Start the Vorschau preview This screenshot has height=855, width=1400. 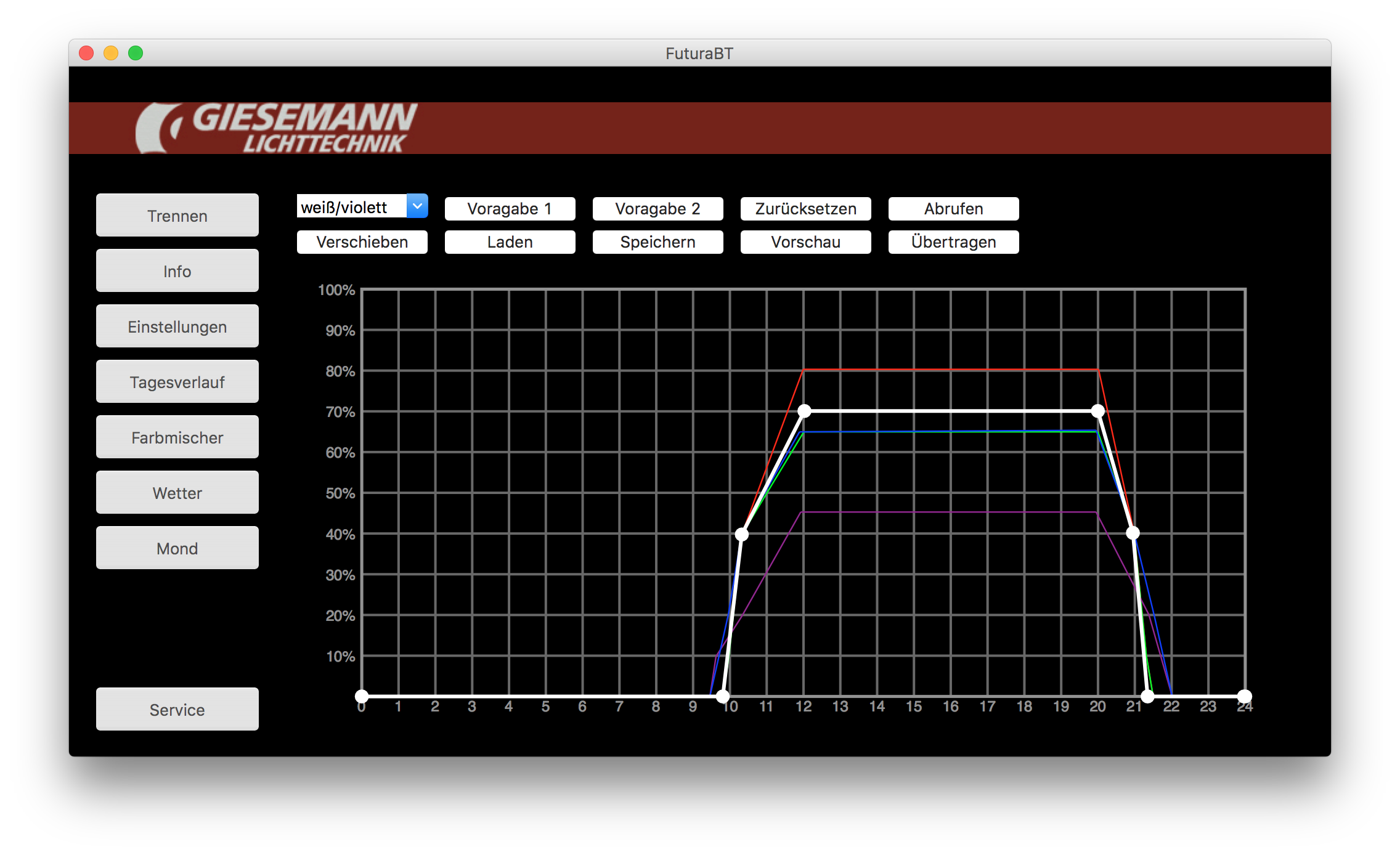click(805, 242)
